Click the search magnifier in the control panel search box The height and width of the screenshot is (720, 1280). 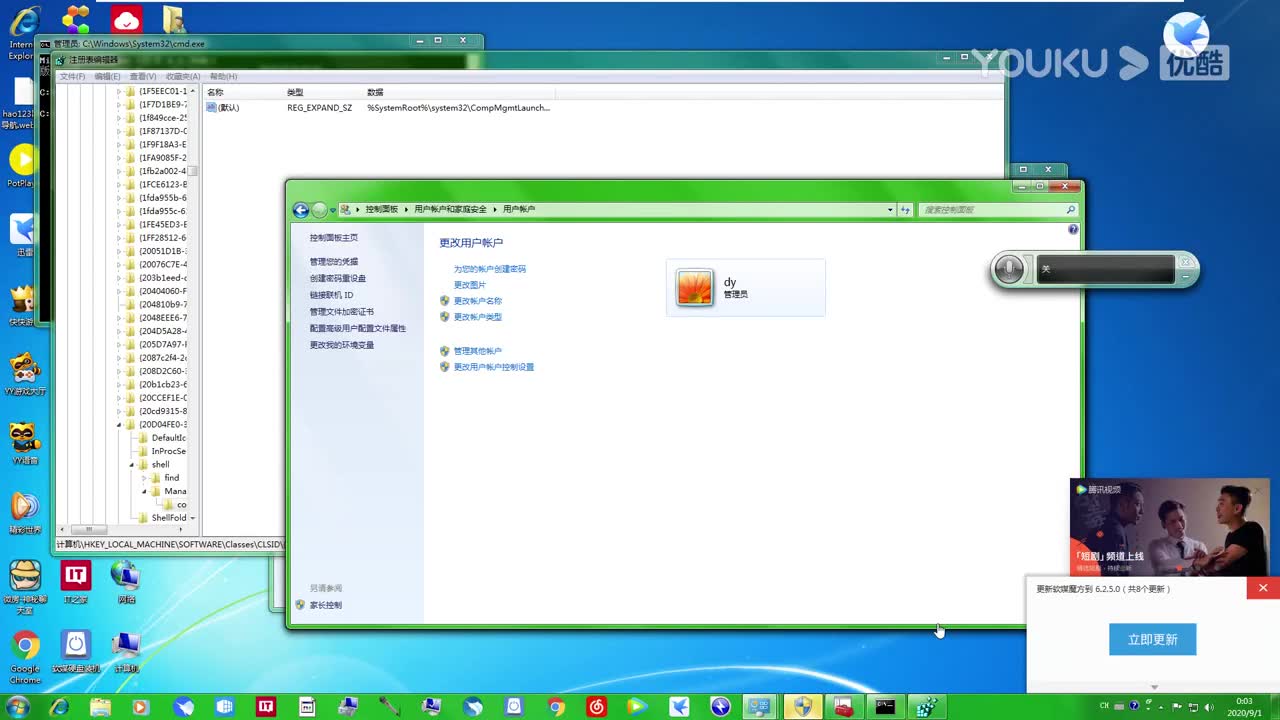[1070, 210]
